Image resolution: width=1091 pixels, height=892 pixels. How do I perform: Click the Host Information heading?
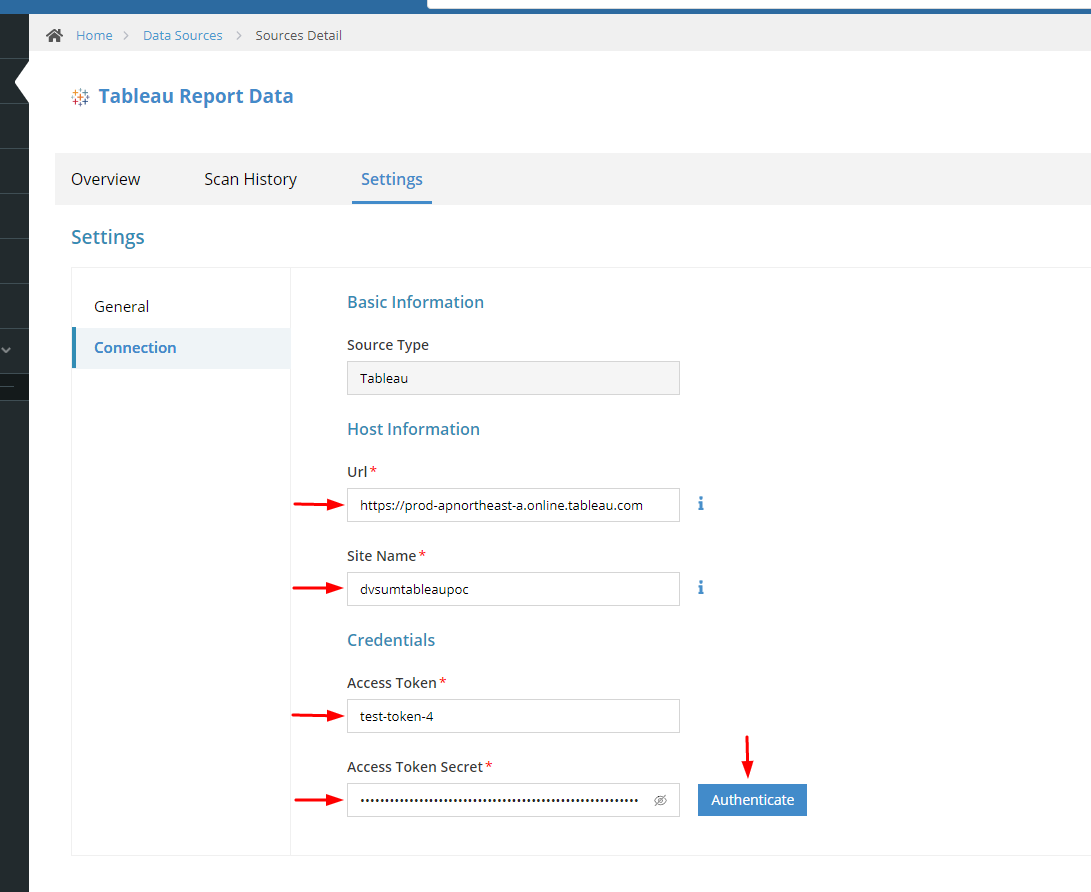pyautogui.click(x=413, y=429)
